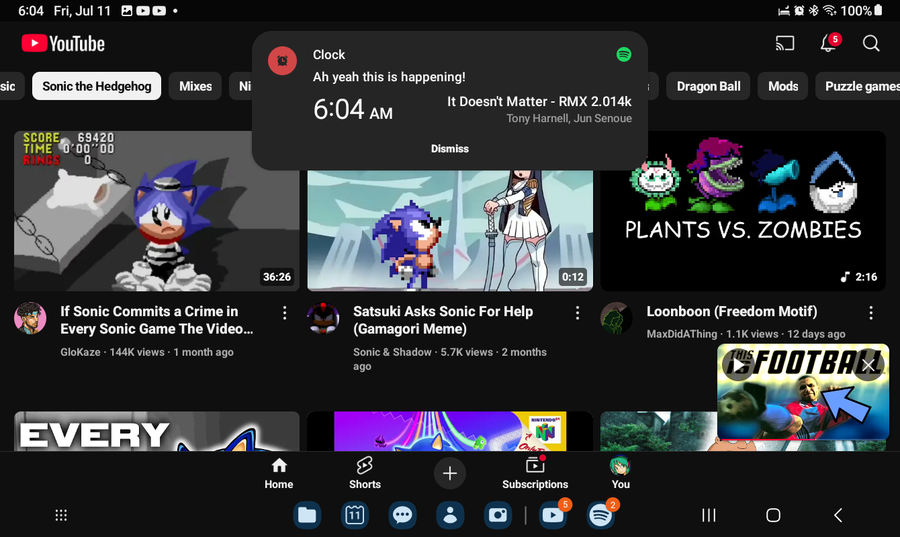Open the My Files taskbar app
The image size is (900, 537).
307,515
